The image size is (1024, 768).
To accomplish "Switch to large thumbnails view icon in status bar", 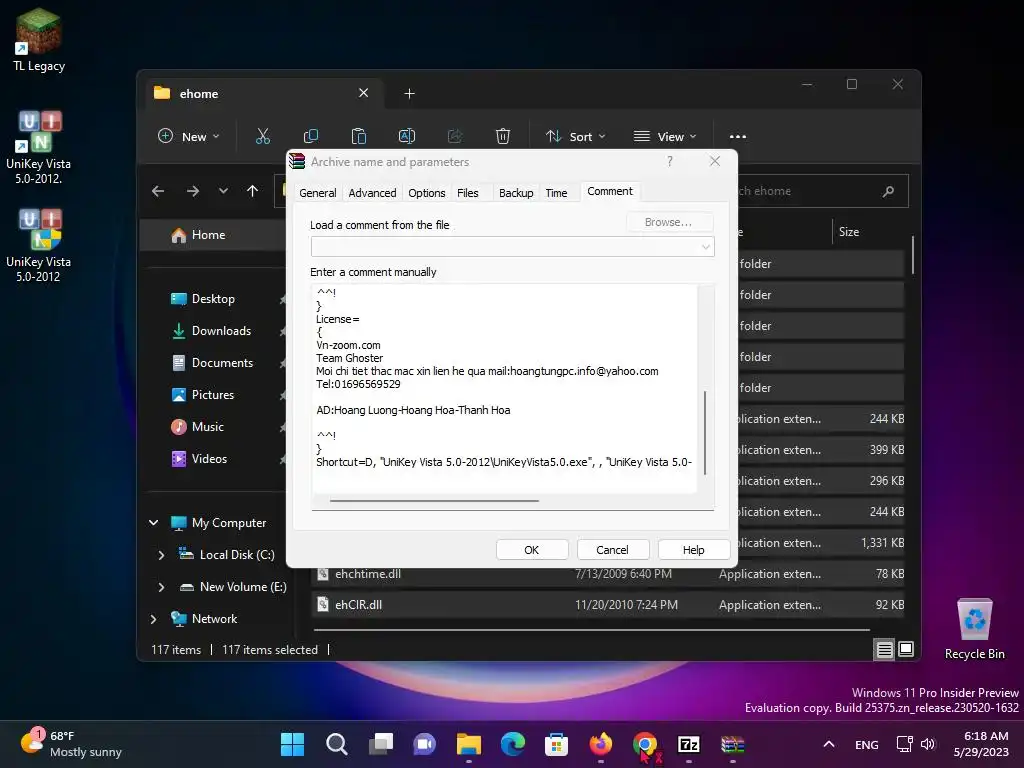I will coord(906,649).
